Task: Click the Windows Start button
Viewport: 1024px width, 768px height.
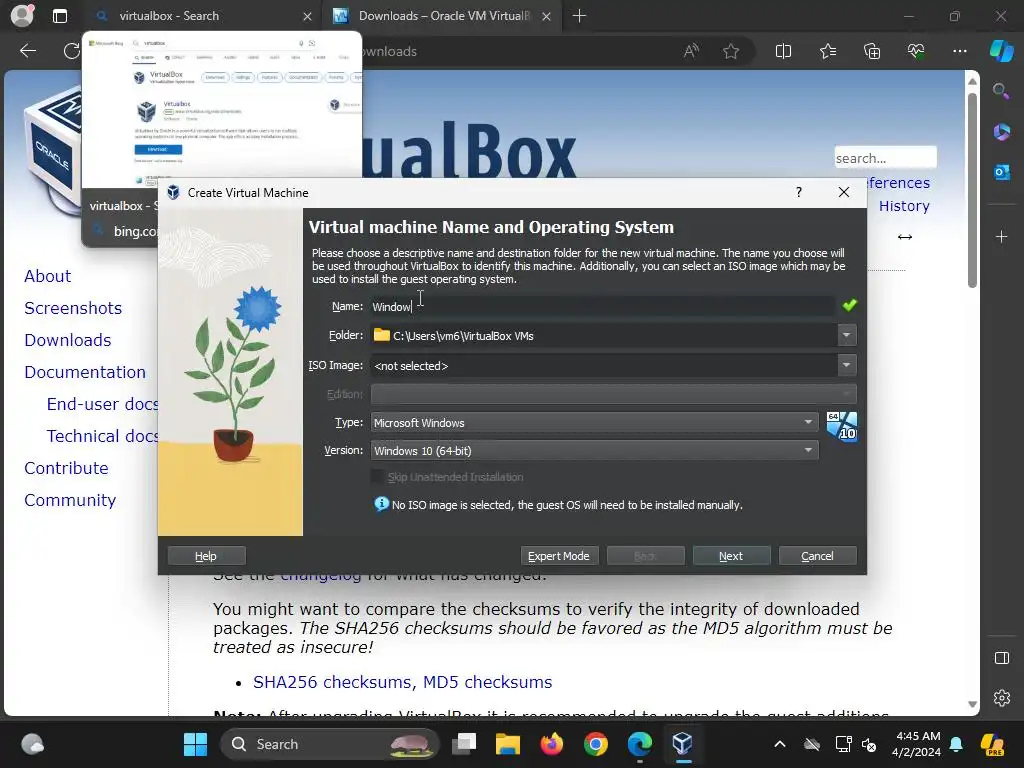Action: [x=195, y=744]
